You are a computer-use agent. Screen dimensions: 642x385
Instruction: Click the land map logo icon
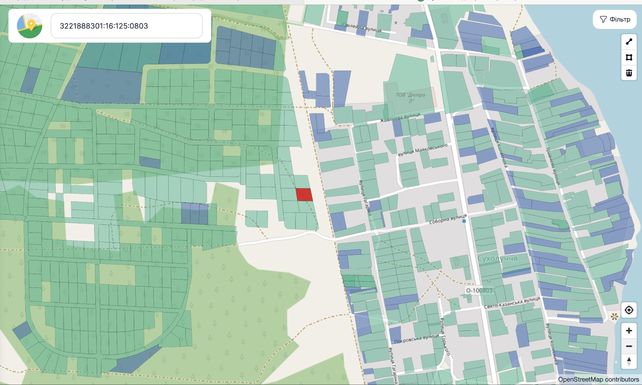(29, 25)
